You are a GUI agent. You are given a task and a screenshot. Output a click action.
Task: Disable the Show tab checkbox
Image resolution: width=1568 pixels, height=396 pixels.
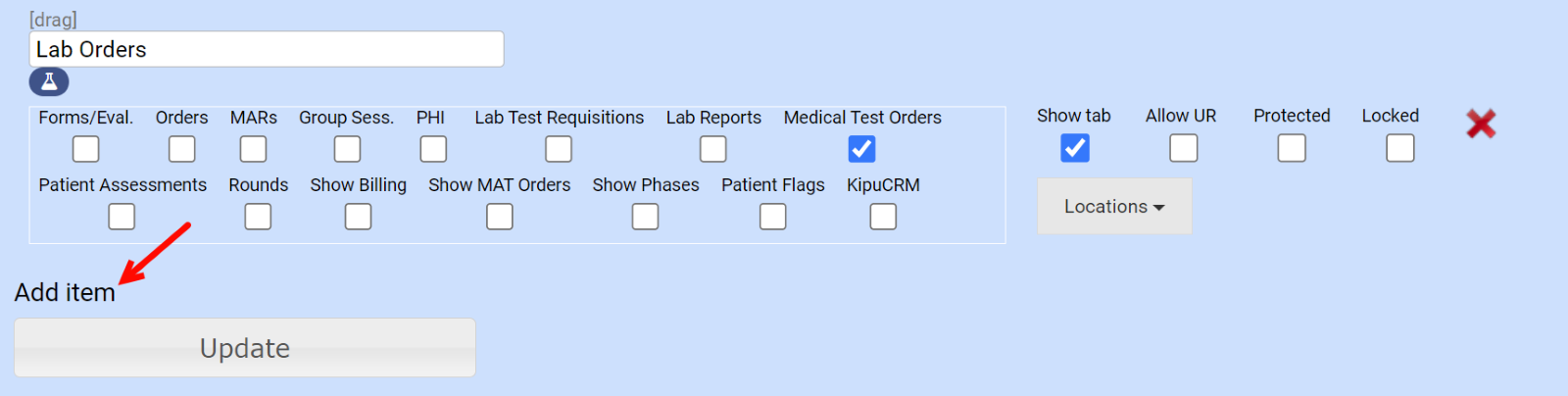[1075, 148]
